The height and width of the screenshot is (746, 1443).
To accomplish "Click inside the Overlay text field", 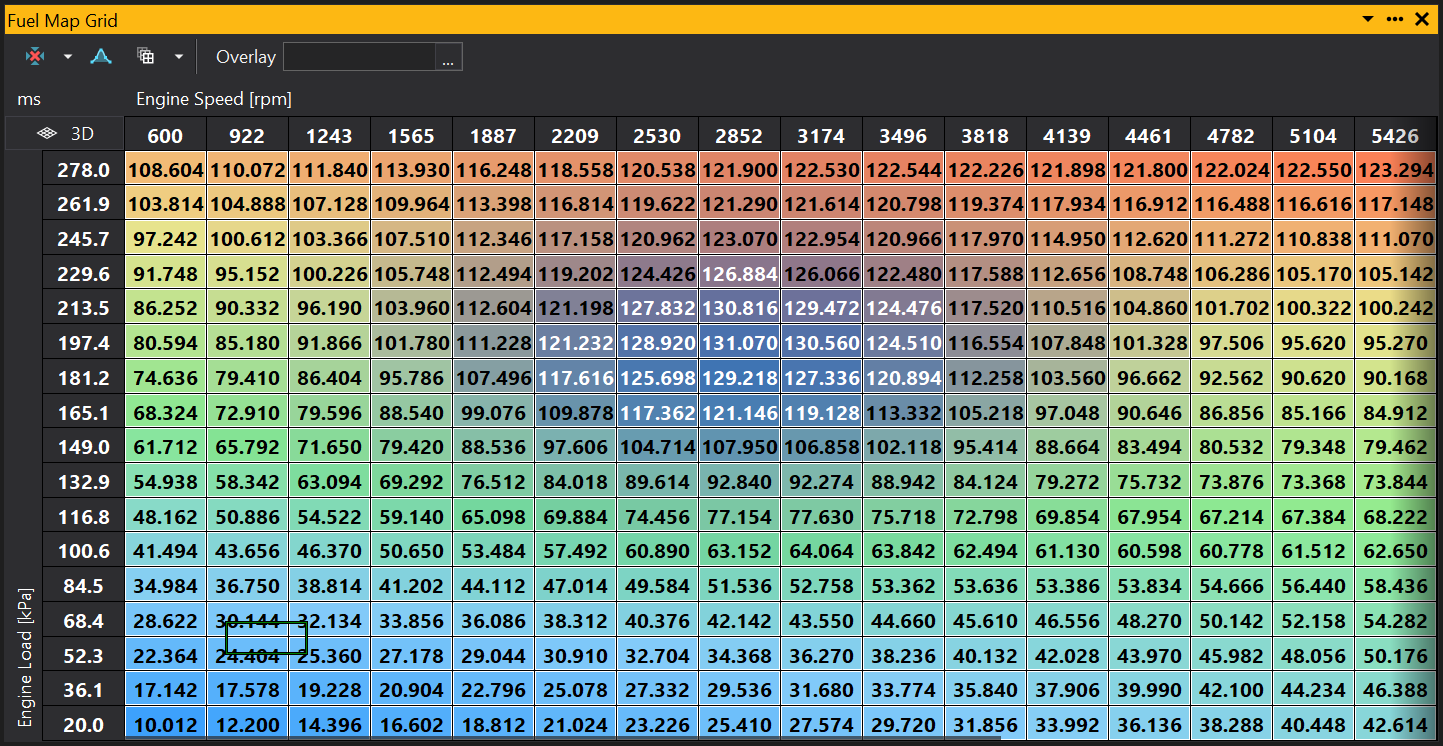I will click(359, 57).
